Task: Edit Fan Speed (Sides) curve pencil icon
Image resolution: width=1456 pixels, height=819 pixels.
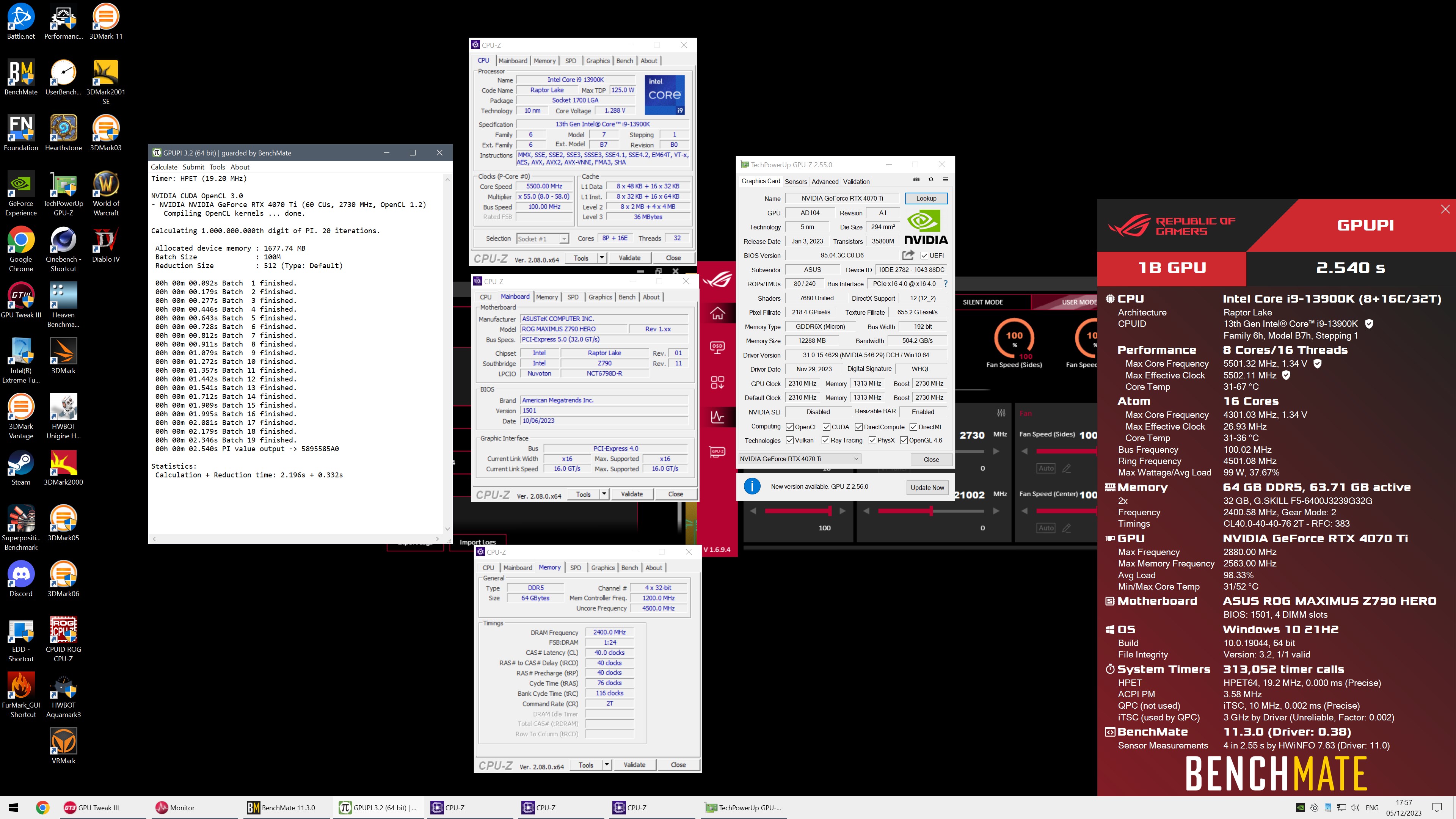Action: click(1067, 469)
